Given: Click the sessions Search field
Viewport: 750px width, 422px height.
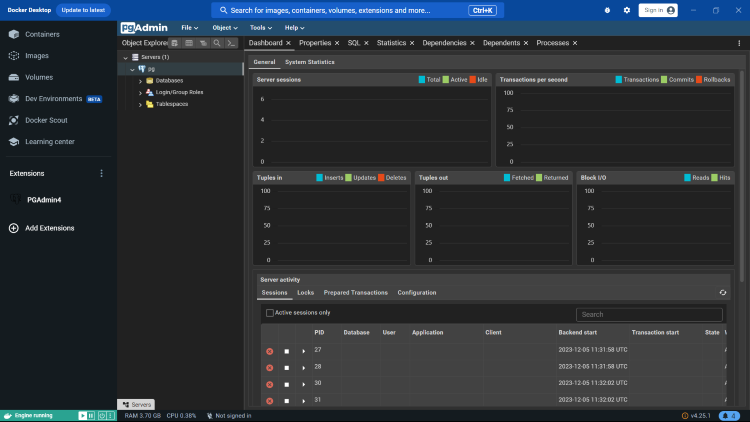Looking at the screenshot, I should click(650, 314).
